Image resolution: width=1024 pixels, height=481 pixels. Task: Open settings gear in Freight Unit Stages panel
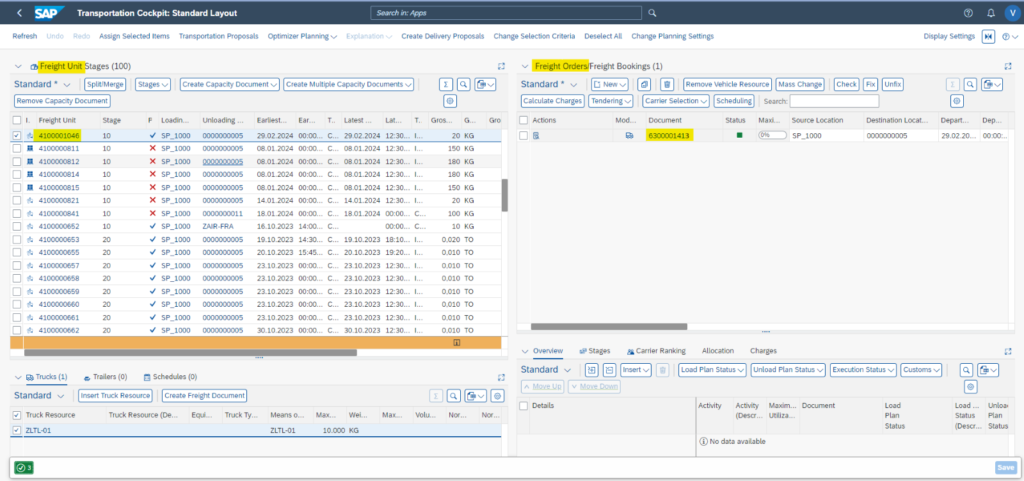tap(450, 101)
